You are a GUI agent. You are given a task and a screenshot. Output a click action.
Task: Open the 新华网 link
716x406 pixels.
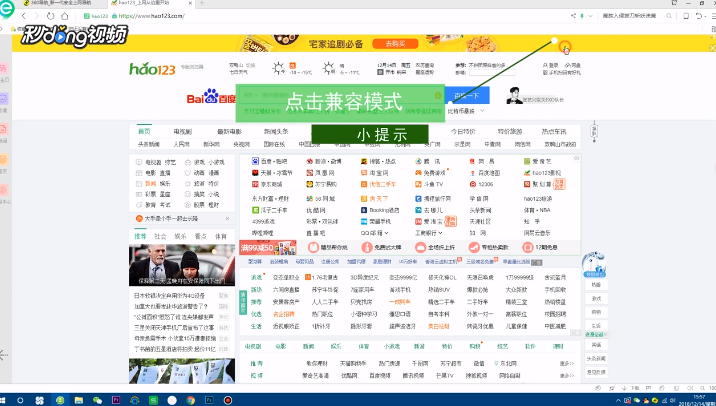pos(211,144)
